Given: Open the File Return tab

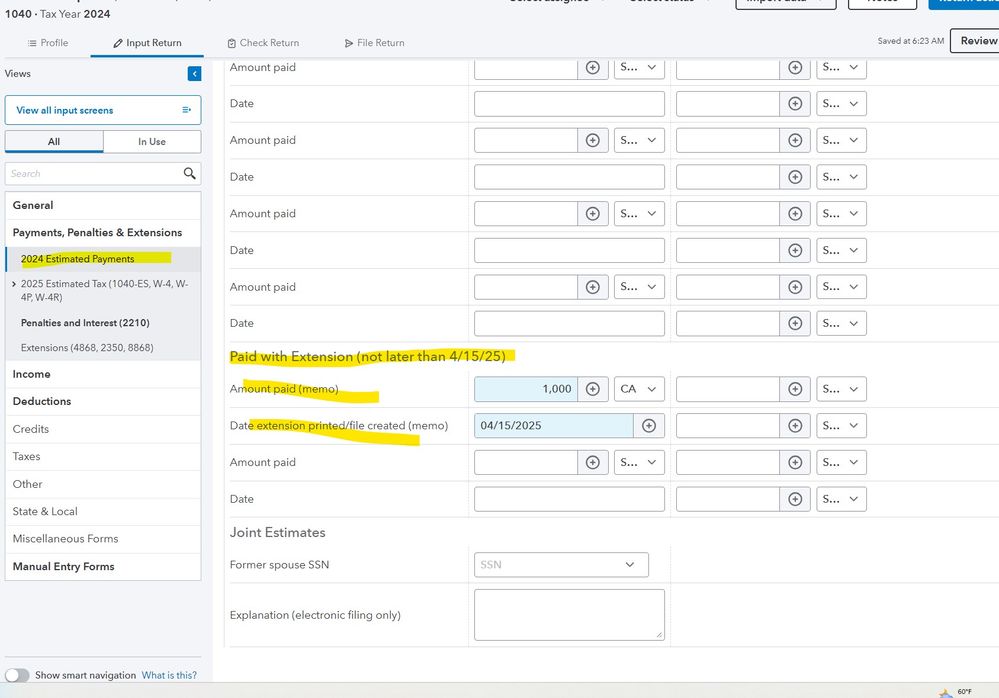Looking at the screenshot, I should 375,43.
